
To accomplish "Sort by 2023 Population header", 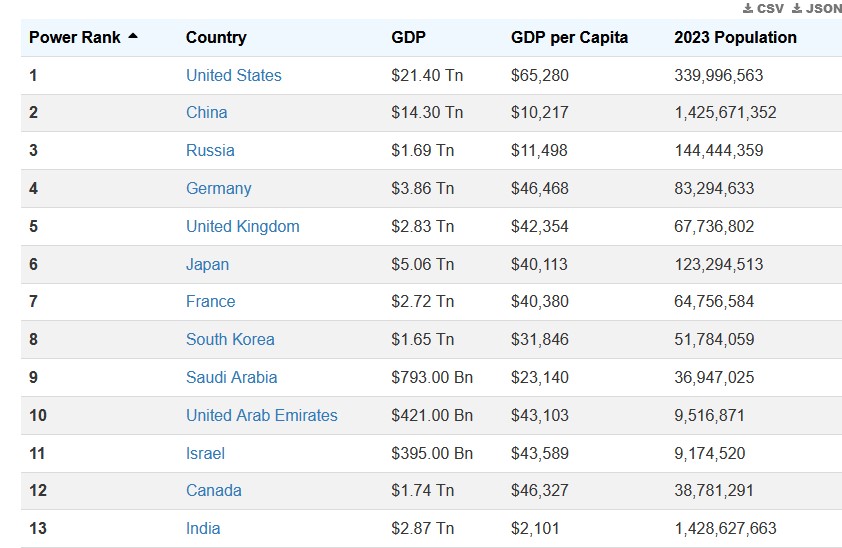I will (735, 37).
